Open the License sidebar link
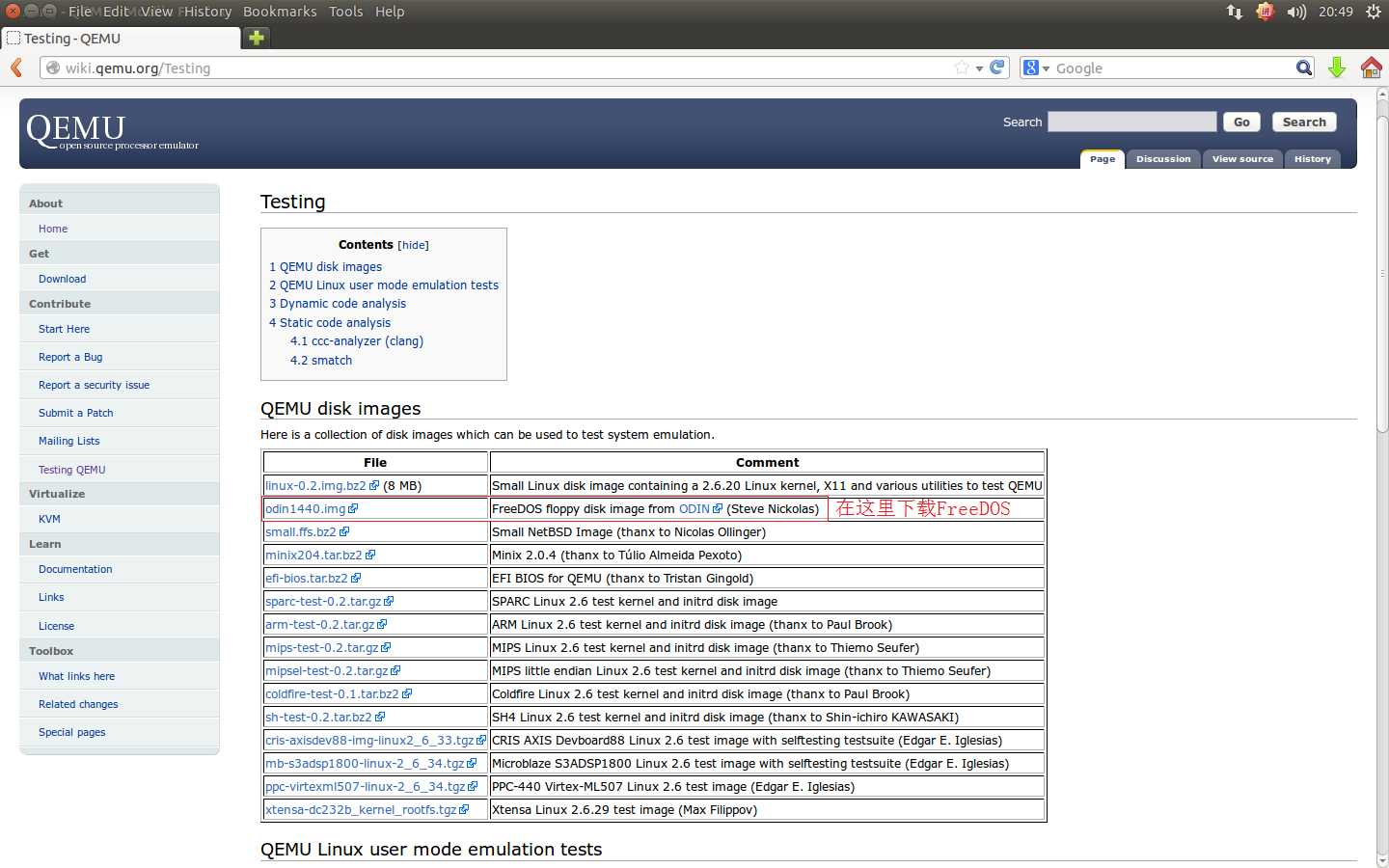The width and height of the screenshot is (1389, 868). coord(56,626)
